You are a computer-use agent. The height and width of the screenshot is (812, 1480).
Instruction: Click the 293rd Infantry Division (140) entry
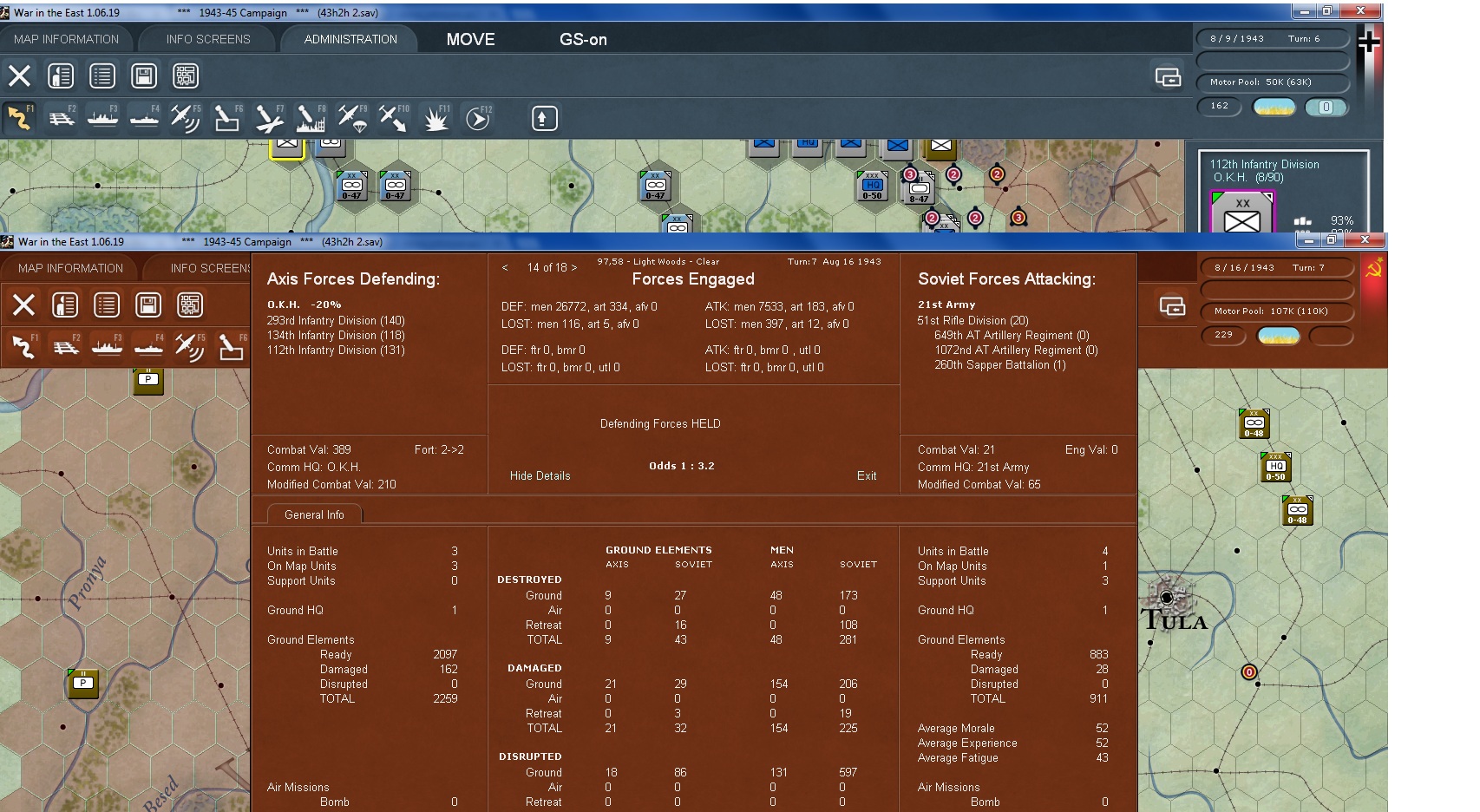pyautogui.click(x=336, y=320)
